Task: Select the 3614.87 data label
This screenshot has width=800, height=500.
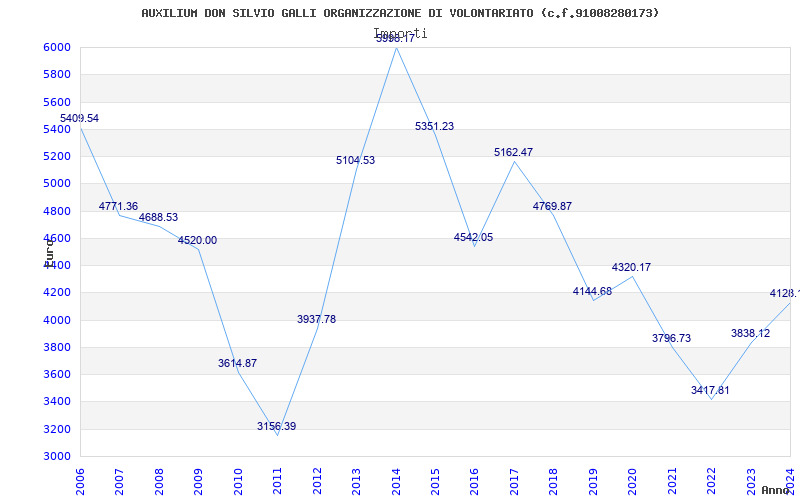Action: click(x=237, y=363)
